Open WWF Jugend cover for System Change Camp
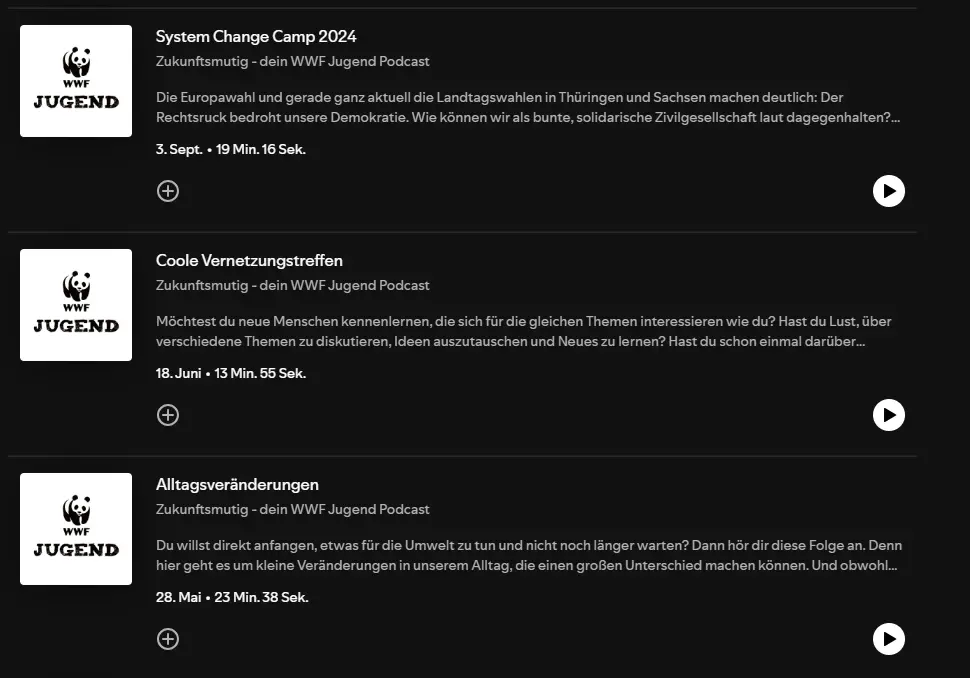 (x=76, y=81)
